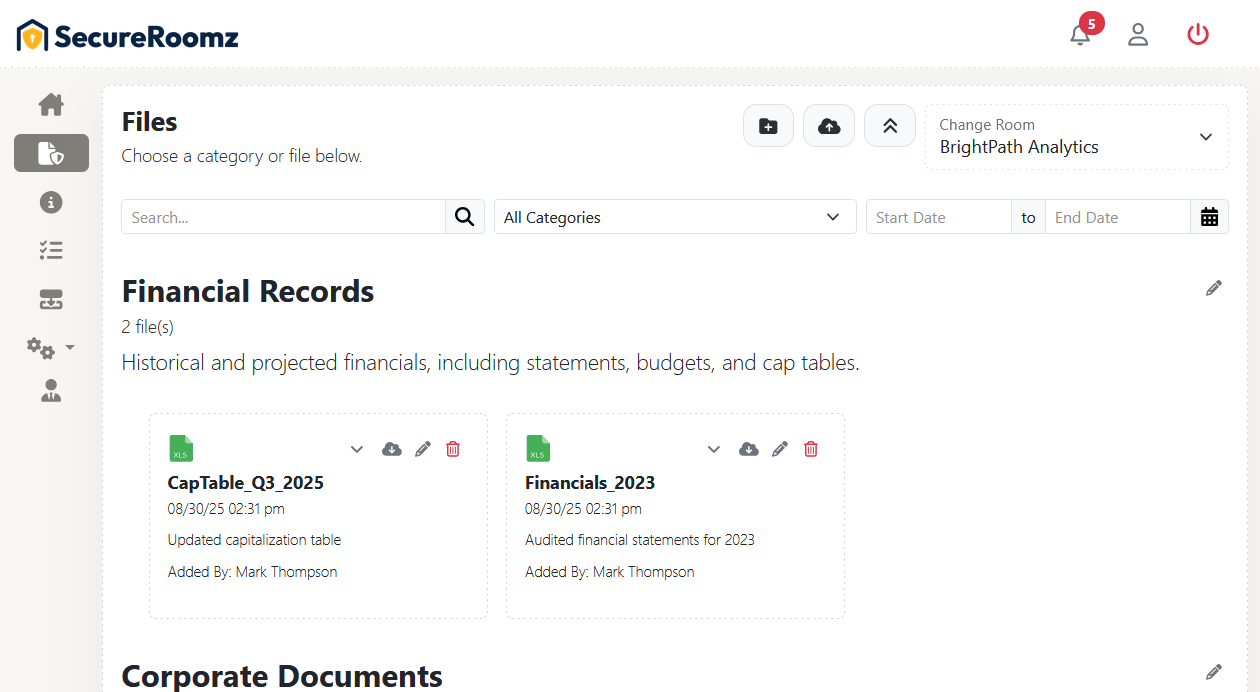This screenshot has height=692, width=1260.
Task: Click the user profile icon in header
Action: coord(1138,35)
